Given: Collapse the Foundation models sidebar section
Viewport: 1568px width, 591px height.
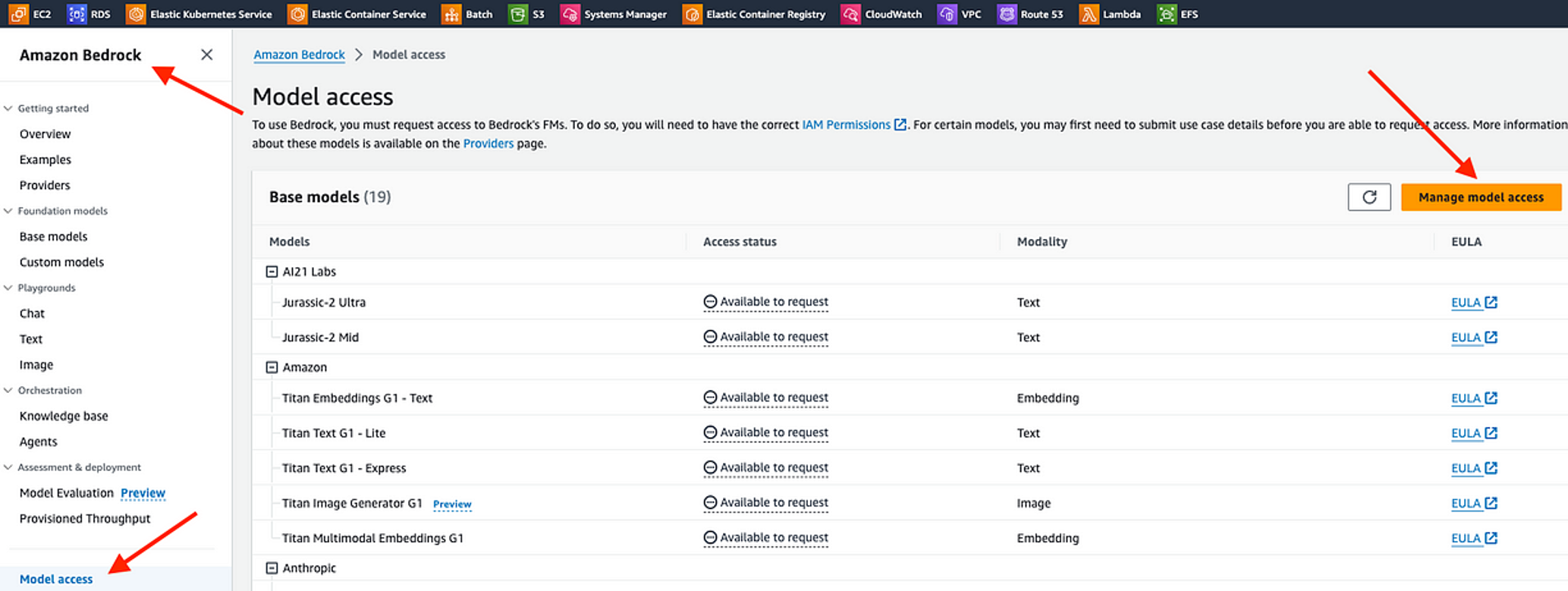Looking at the screenshot, I should coord(8,211).
